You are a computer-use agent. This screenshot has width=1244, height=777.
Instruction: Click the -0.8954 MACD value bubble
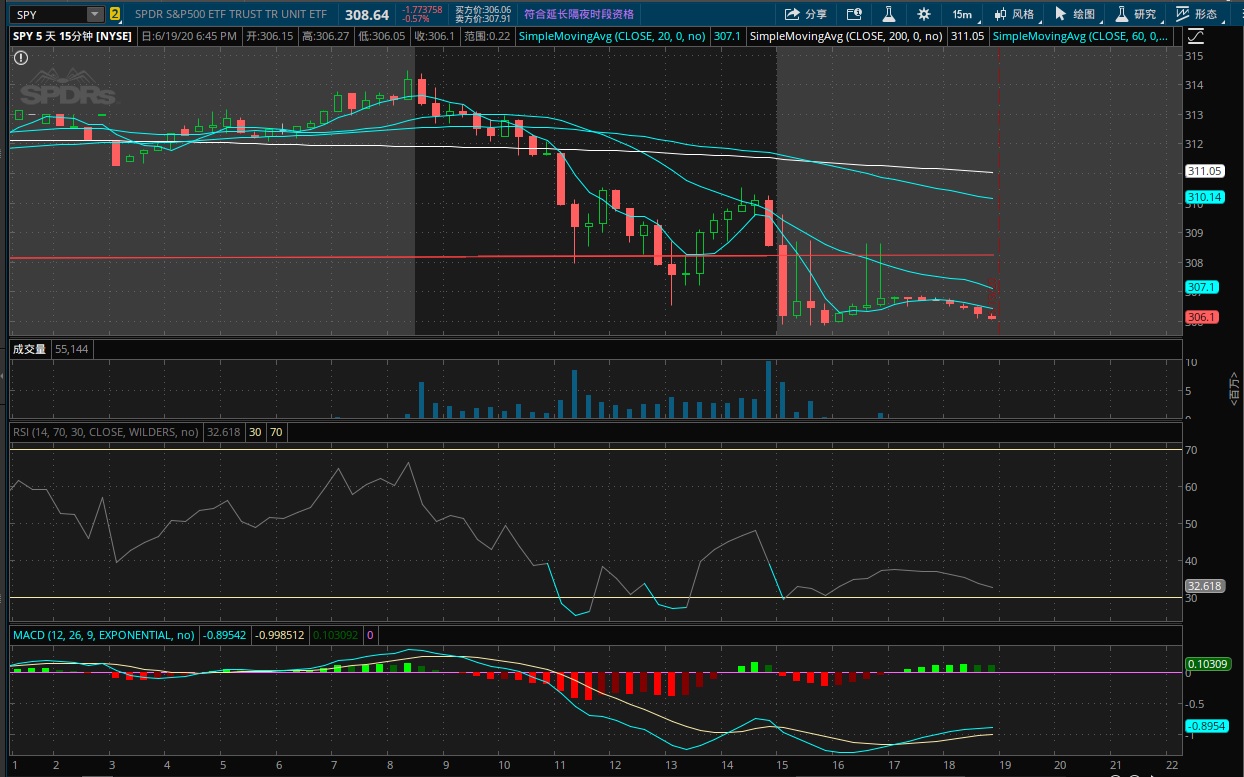(x=1205, y=726)
